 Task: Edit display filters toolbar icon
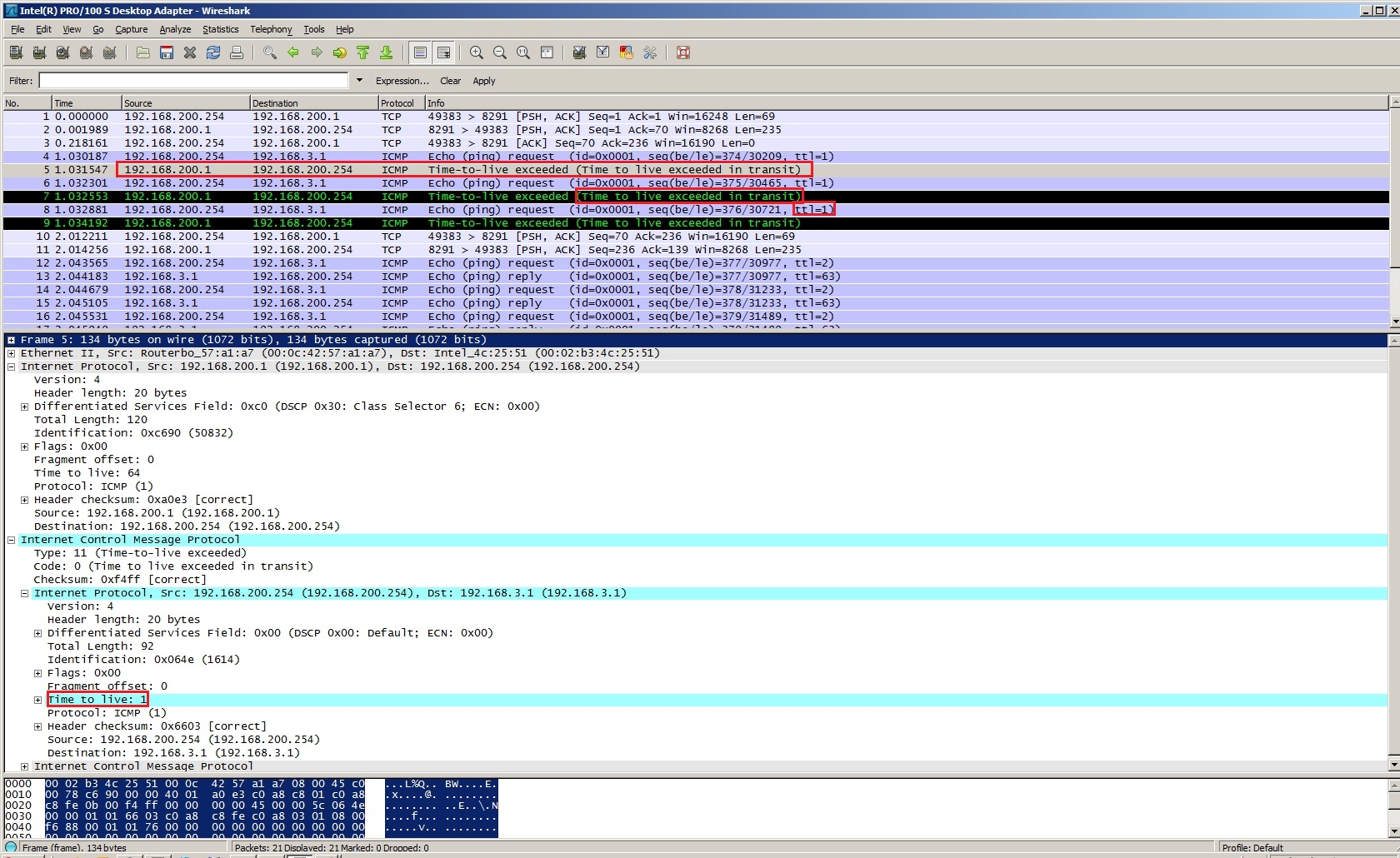tap(602, 52)
